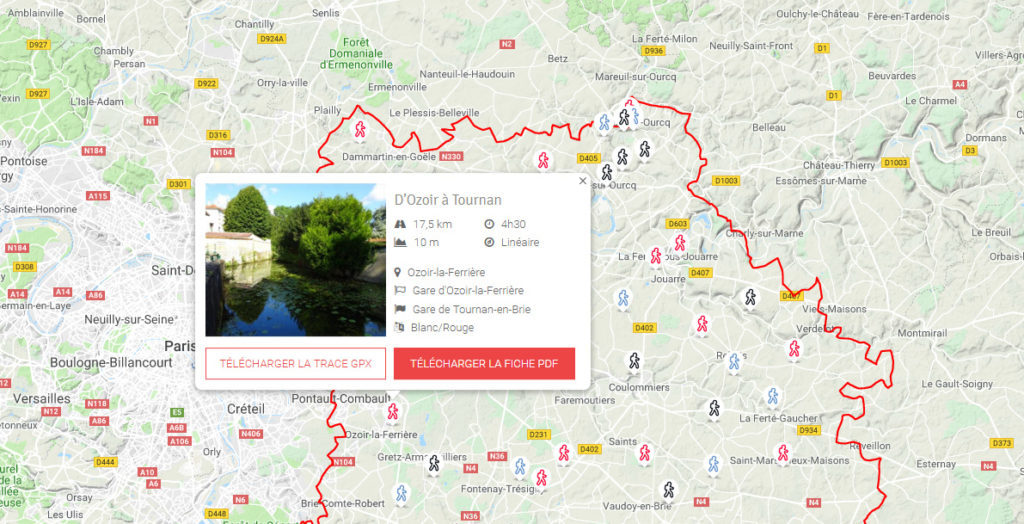The width and height of the screenshot is (1024, 524).
Task: Open the black hiker marker west of Viels-Maisons
Action: [750, 298]
